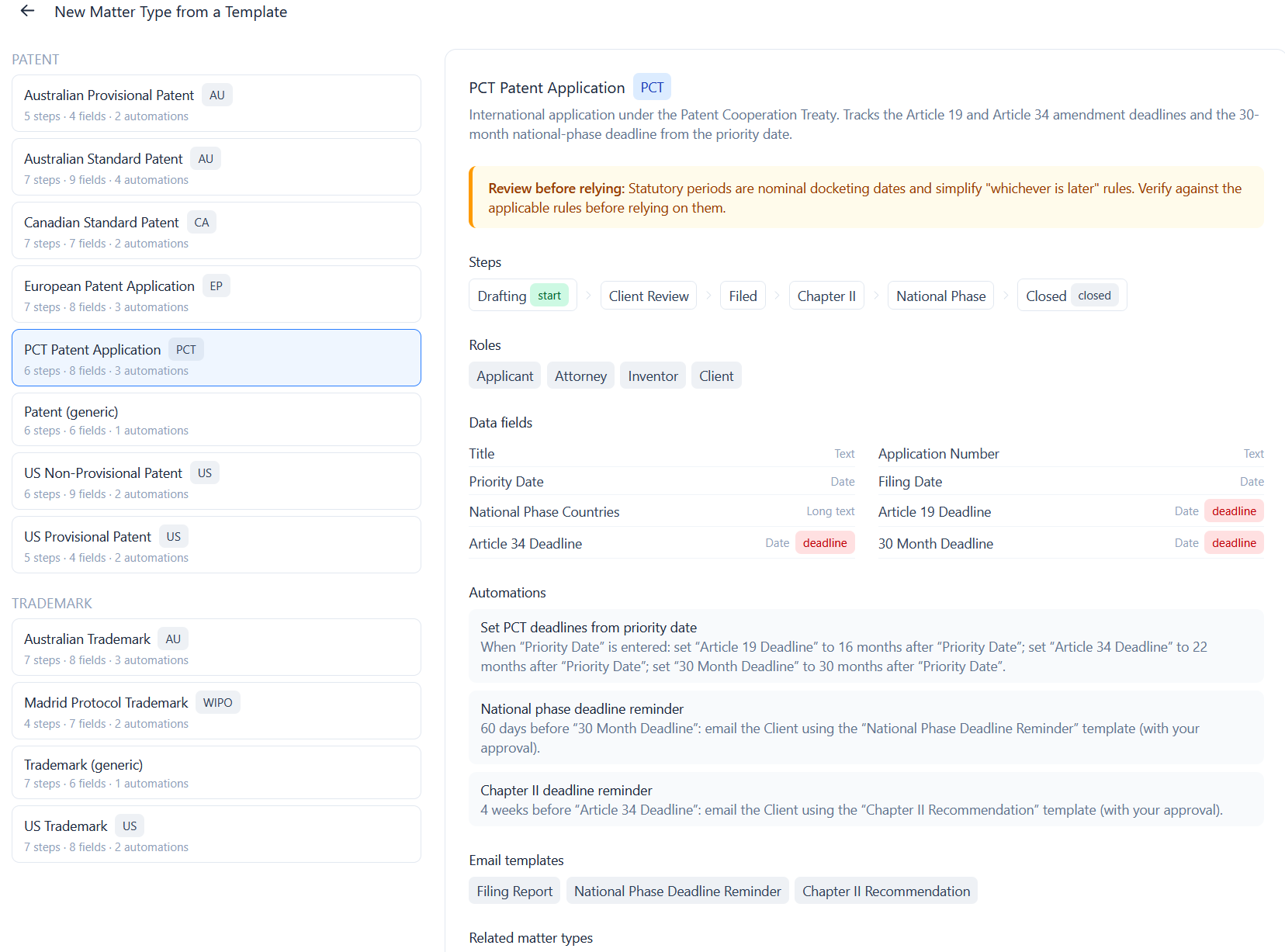The width and height of the screenshot is (1285, 952).
Task: Click the deadline tag on Article 34 Deadline row
Action: pyautogui.click(x=825, y=542)
